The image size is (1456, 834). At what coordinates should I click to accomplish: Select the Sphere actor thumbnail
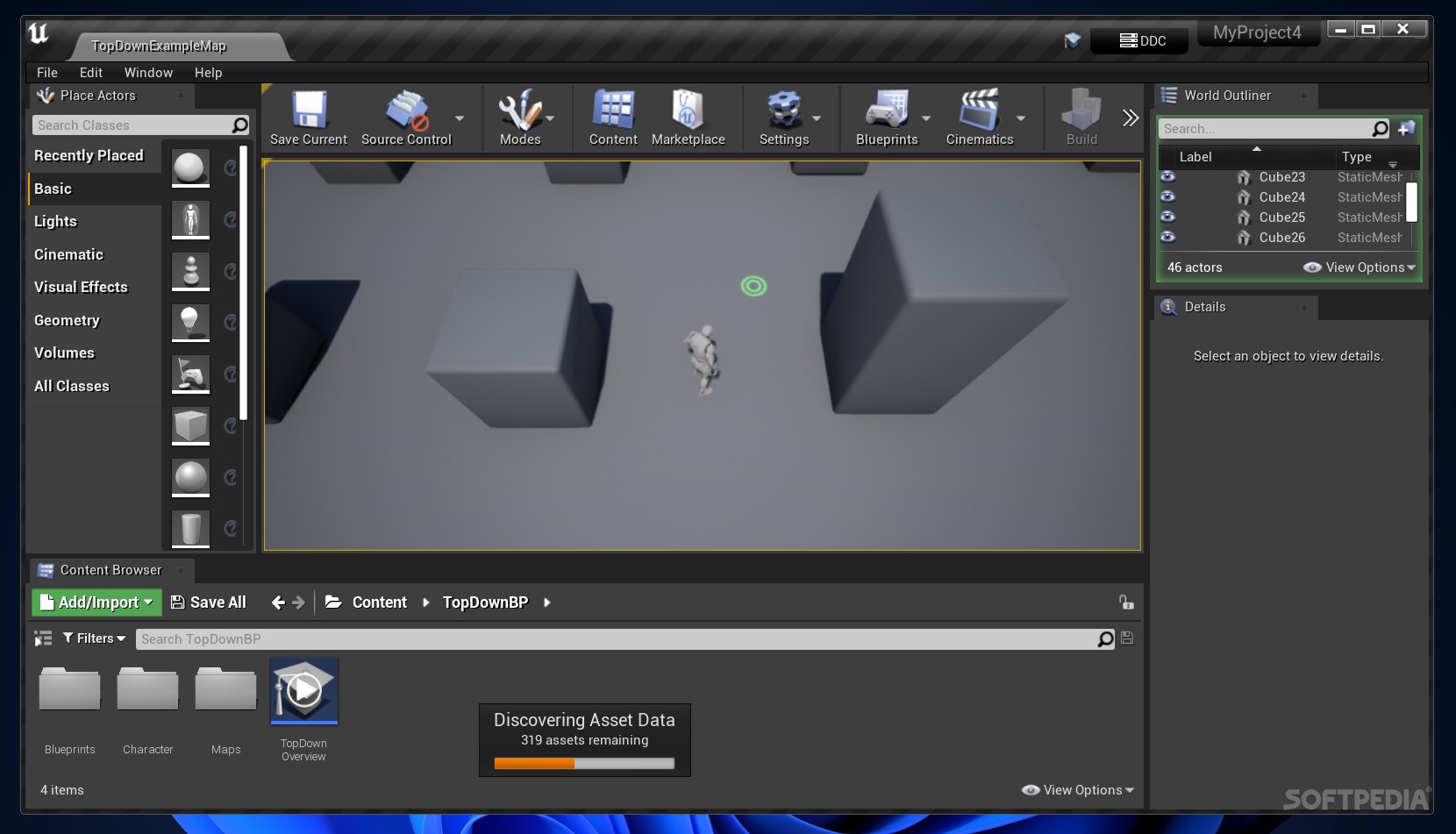(190, 478)
